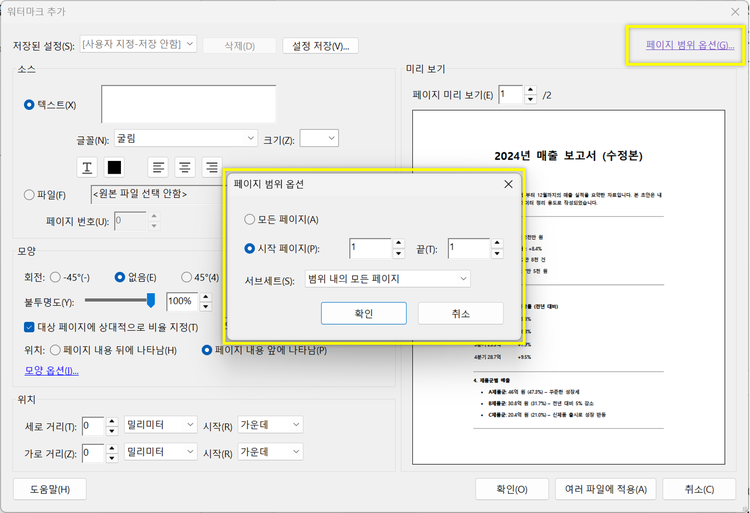Open 세로 거리 unit dropdown
The height and width of the screenshot is (513, 750).
(161, 425)
